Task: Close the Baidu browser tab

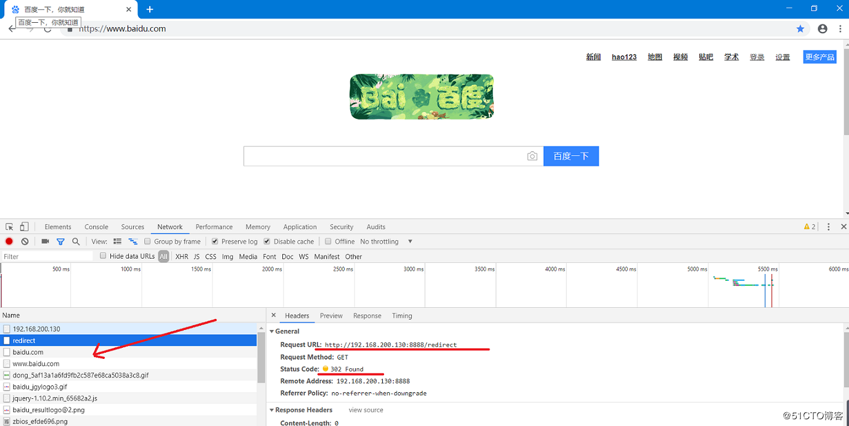Action: point(129,9)
